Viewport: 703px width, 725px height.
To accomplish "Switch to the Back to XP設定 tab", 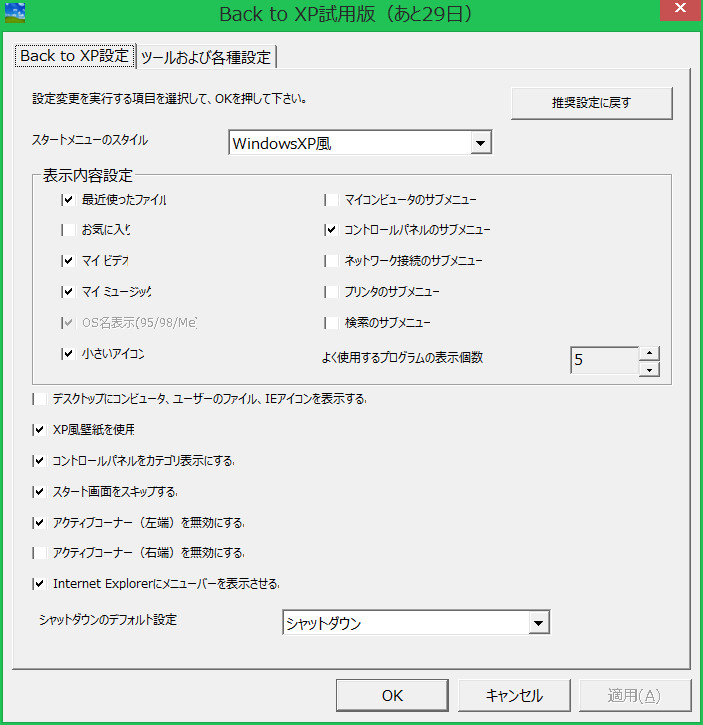I will point(74,56).
